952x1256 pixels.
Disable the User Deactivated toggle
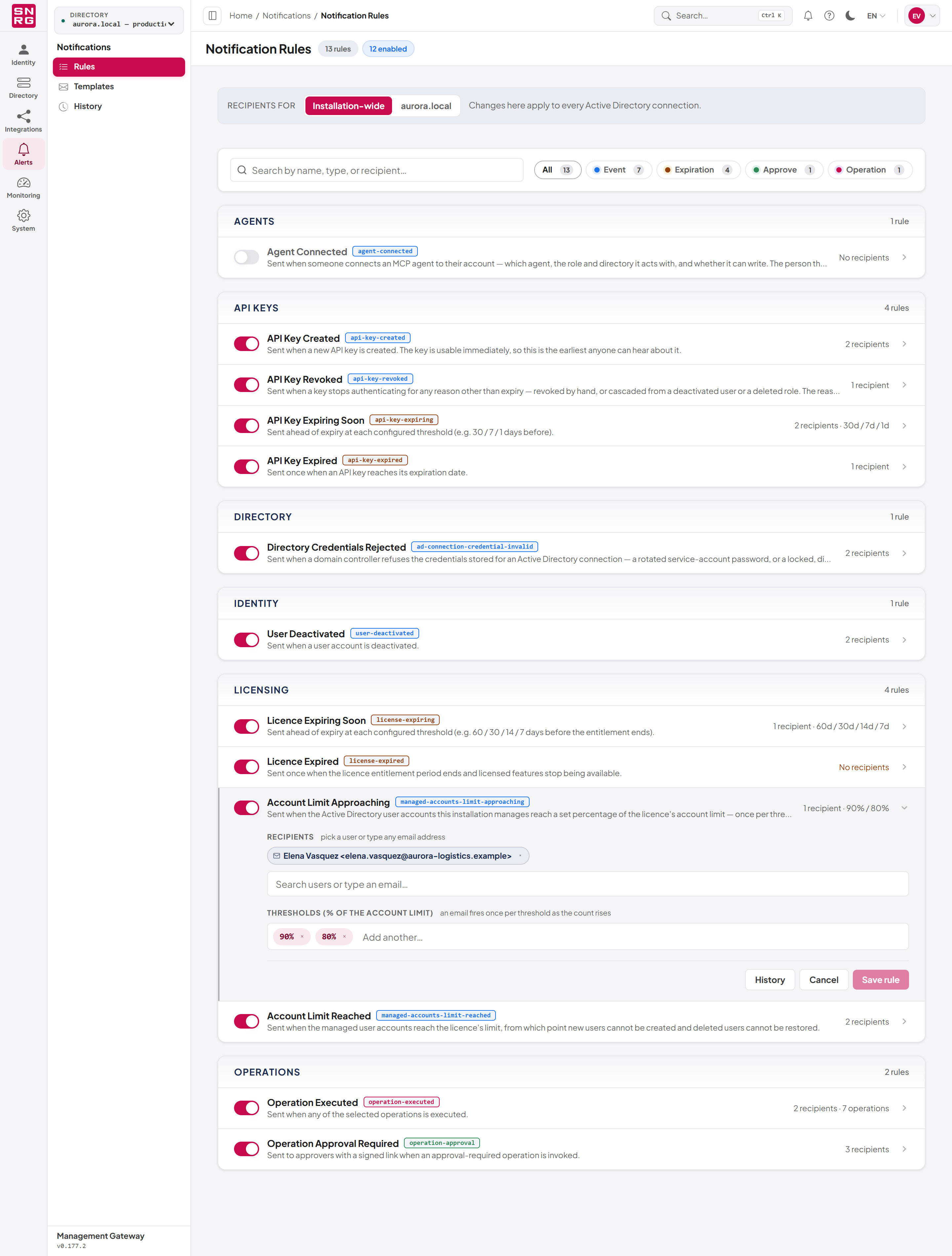pos(247,640)
